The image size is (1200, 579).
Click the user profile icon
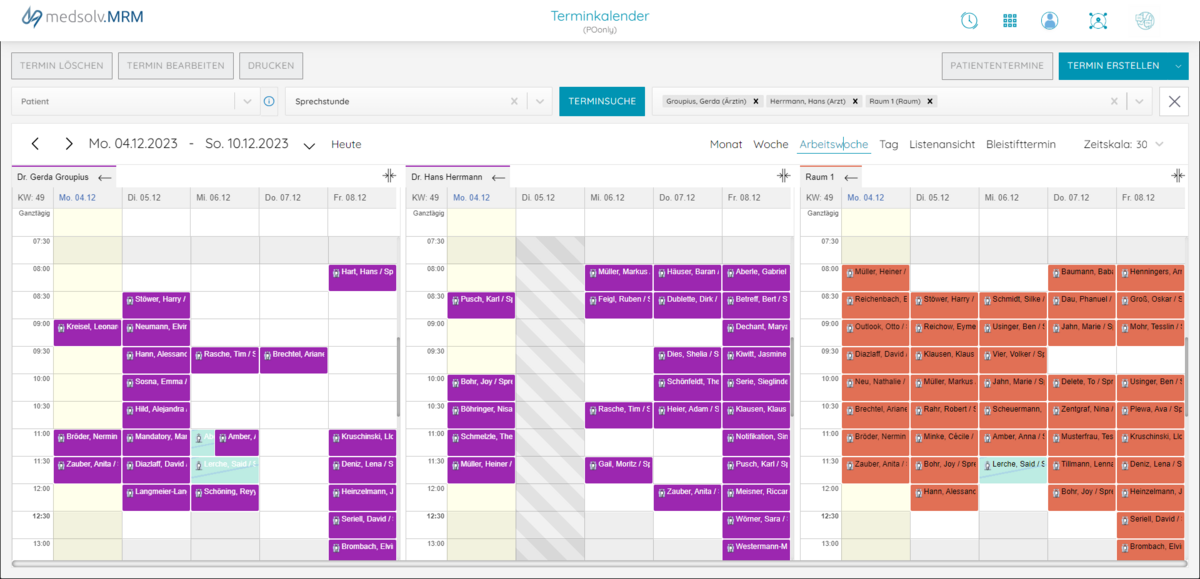pos(1049,21)
